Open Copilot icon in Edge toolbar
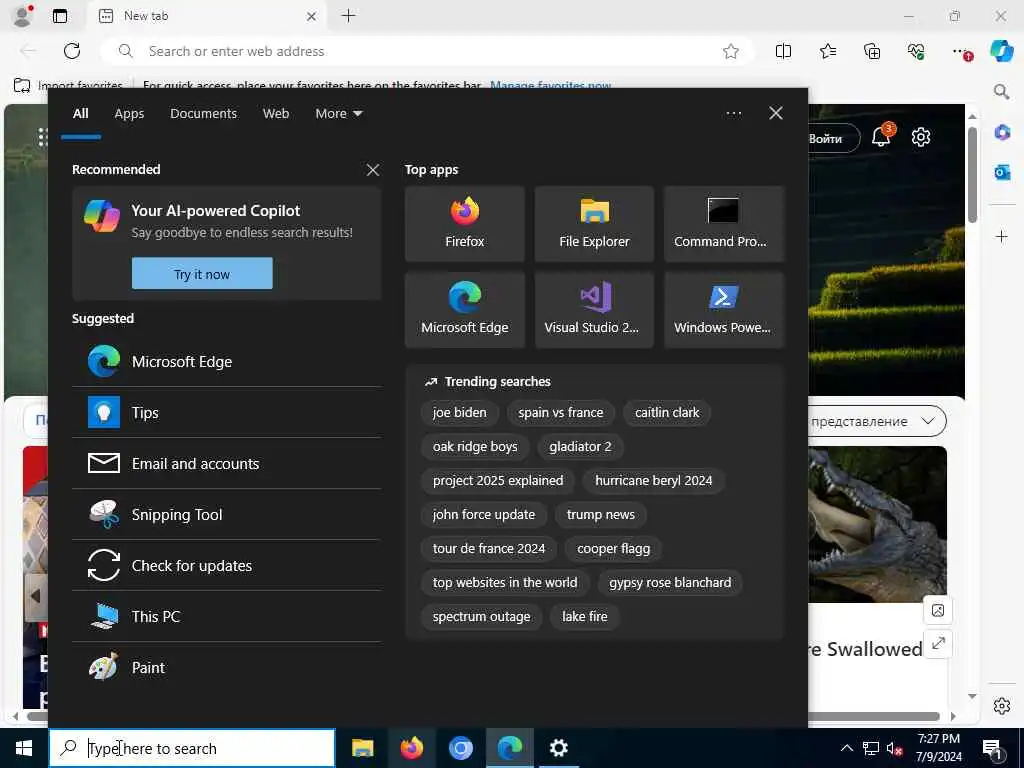This screenshot has width=1024, height=768. (x=1001, y=51)
